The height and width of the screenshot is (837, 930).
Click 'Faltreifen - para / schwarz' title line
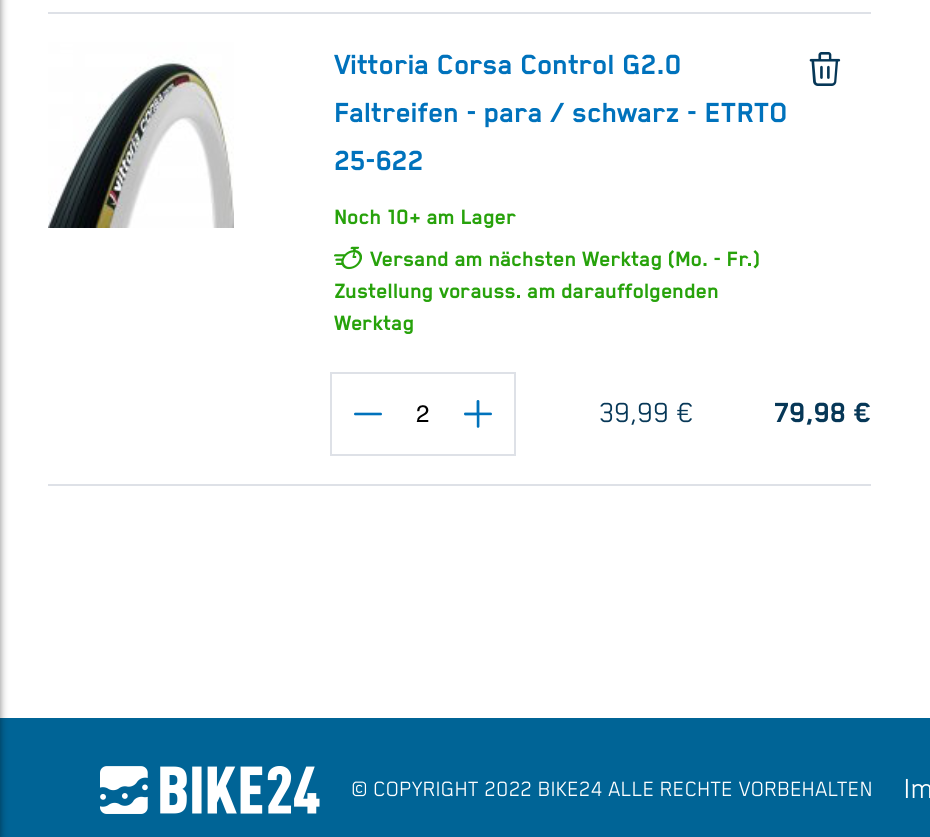click(x=506, y=113)
